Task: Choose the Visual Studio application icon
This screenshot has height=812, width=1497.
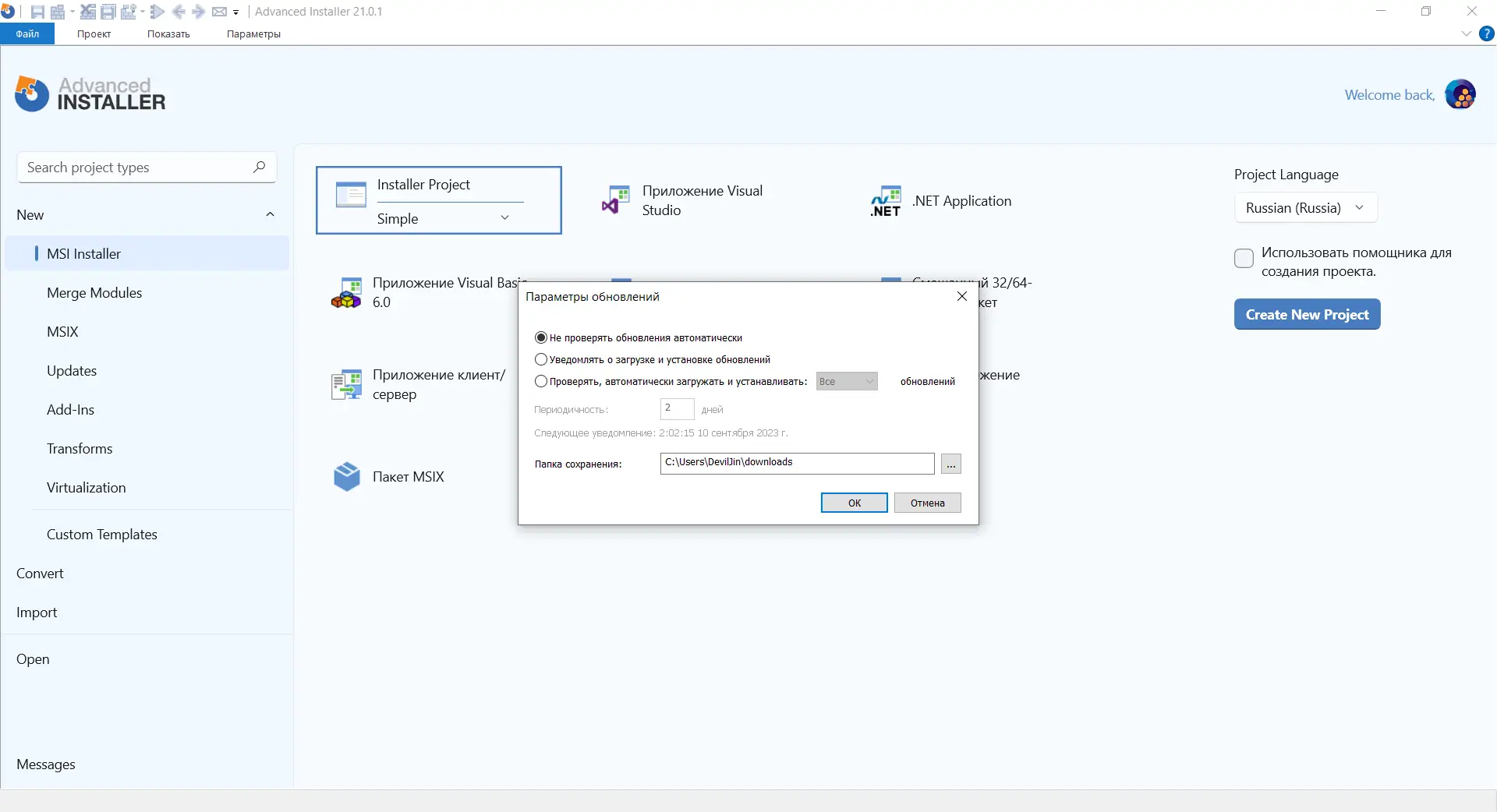Action: [x=615, y=200]
